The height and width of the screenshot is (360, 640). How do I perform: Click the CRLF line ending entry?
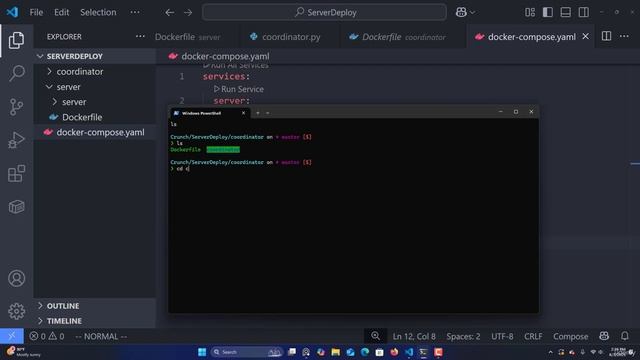pyautogui.click(x=533, y=336)
